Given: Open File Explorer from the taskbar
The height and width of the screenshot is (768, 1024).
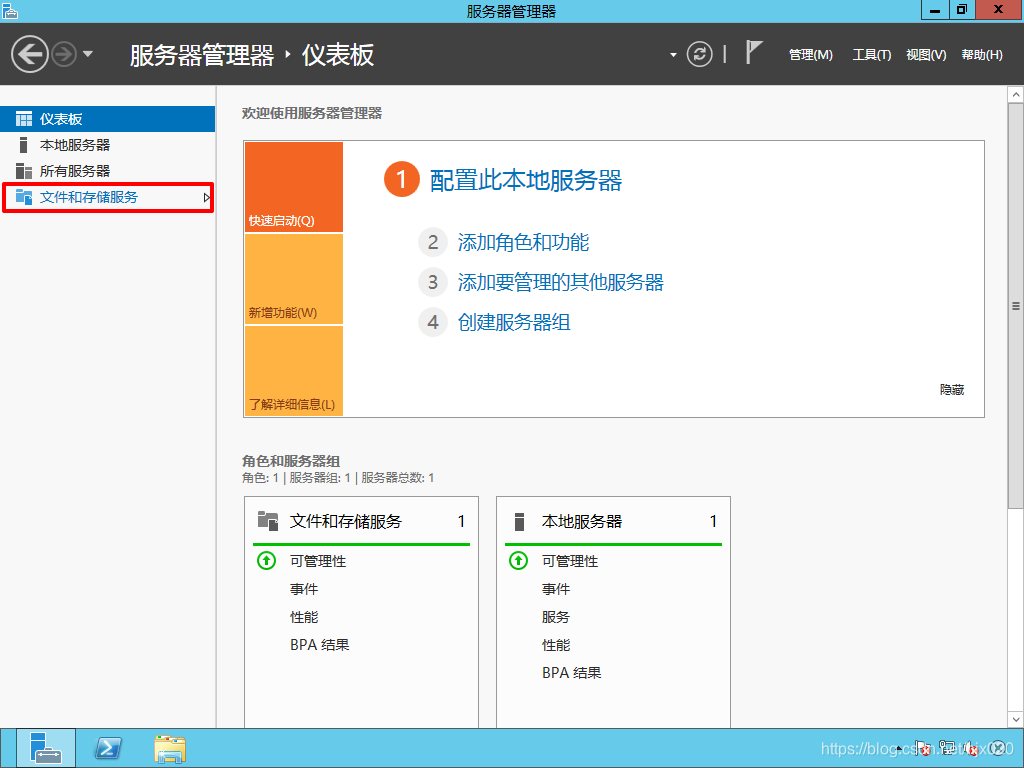Looking at the screenshot, I should [x=170, y=748].
